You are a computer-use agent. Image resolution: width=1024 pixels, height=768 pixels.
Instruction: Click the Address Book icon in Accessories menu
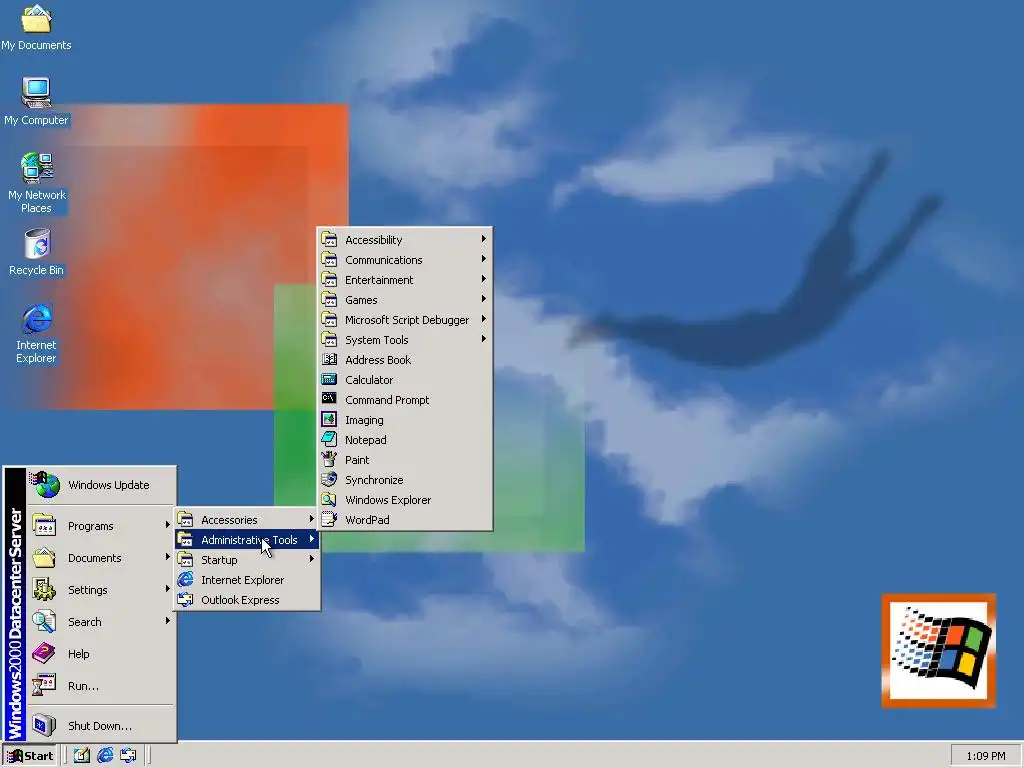pyautogui.click(x=329, y=359)
